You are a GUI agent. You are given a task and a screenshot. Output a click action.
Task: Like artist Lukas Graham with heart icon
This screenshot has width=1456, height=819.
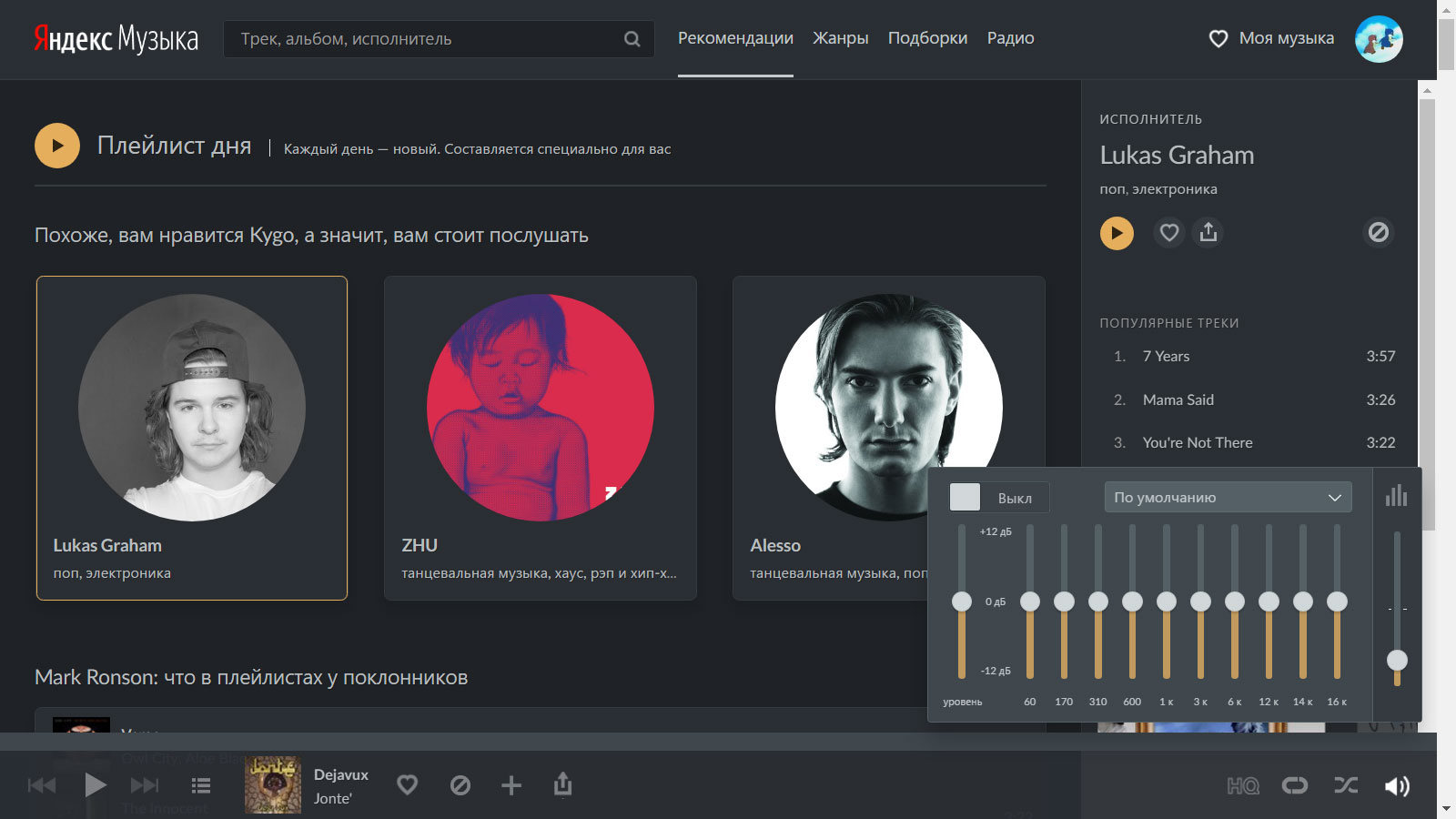click(x=1169, y=233)
